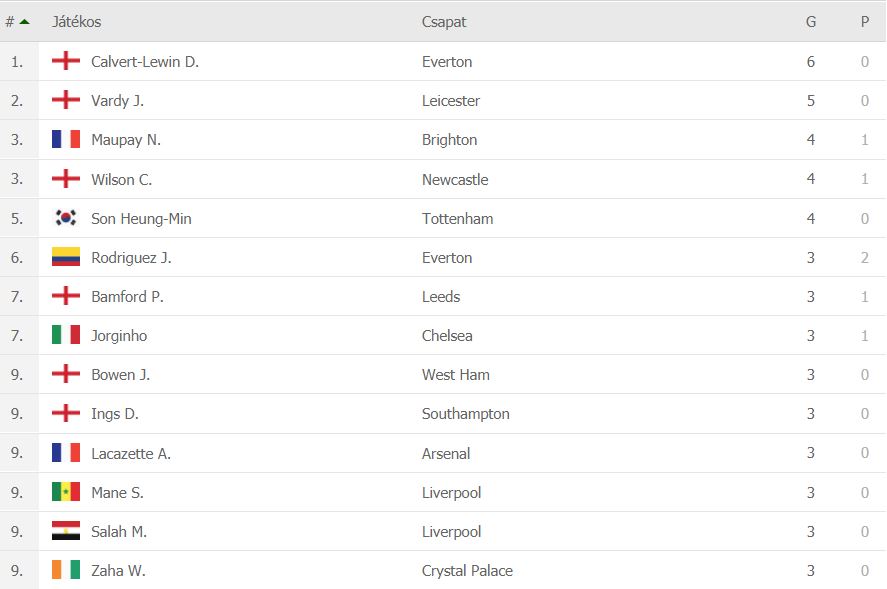Select the Bamford P. table row
887x589 pixels.
pos(444,296)
